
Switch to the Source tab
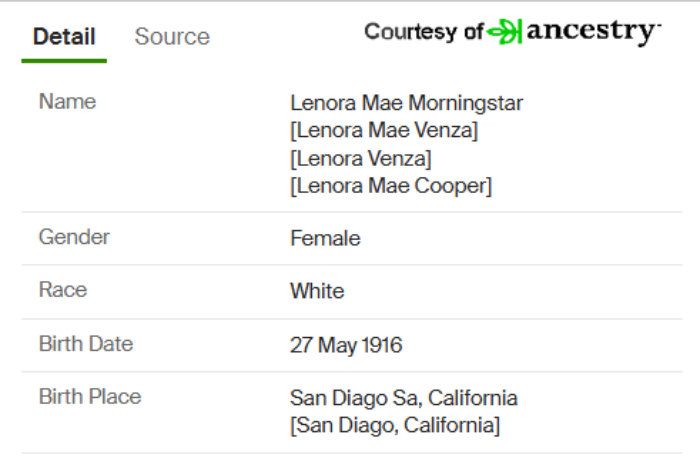click(x=172, y=36)
